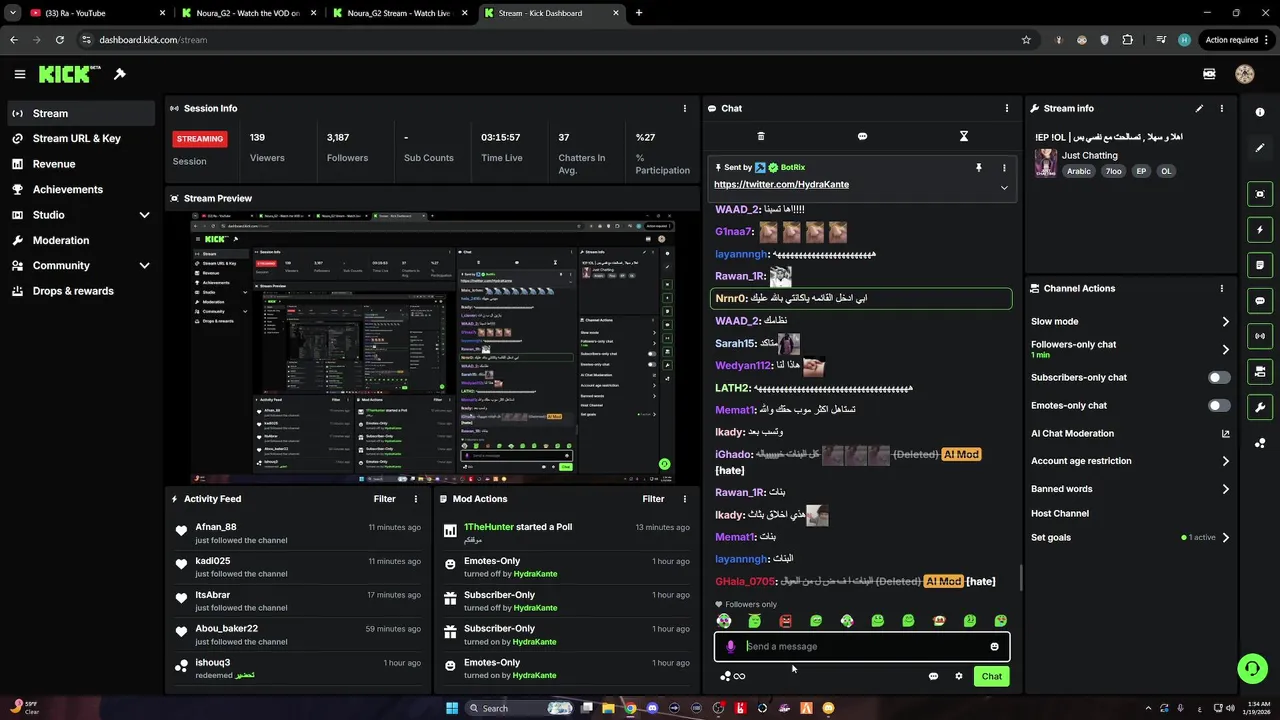This screenshot has height=720, width=1280.
Task: Open Activity Feed three-dot menu
Action: 416,499
